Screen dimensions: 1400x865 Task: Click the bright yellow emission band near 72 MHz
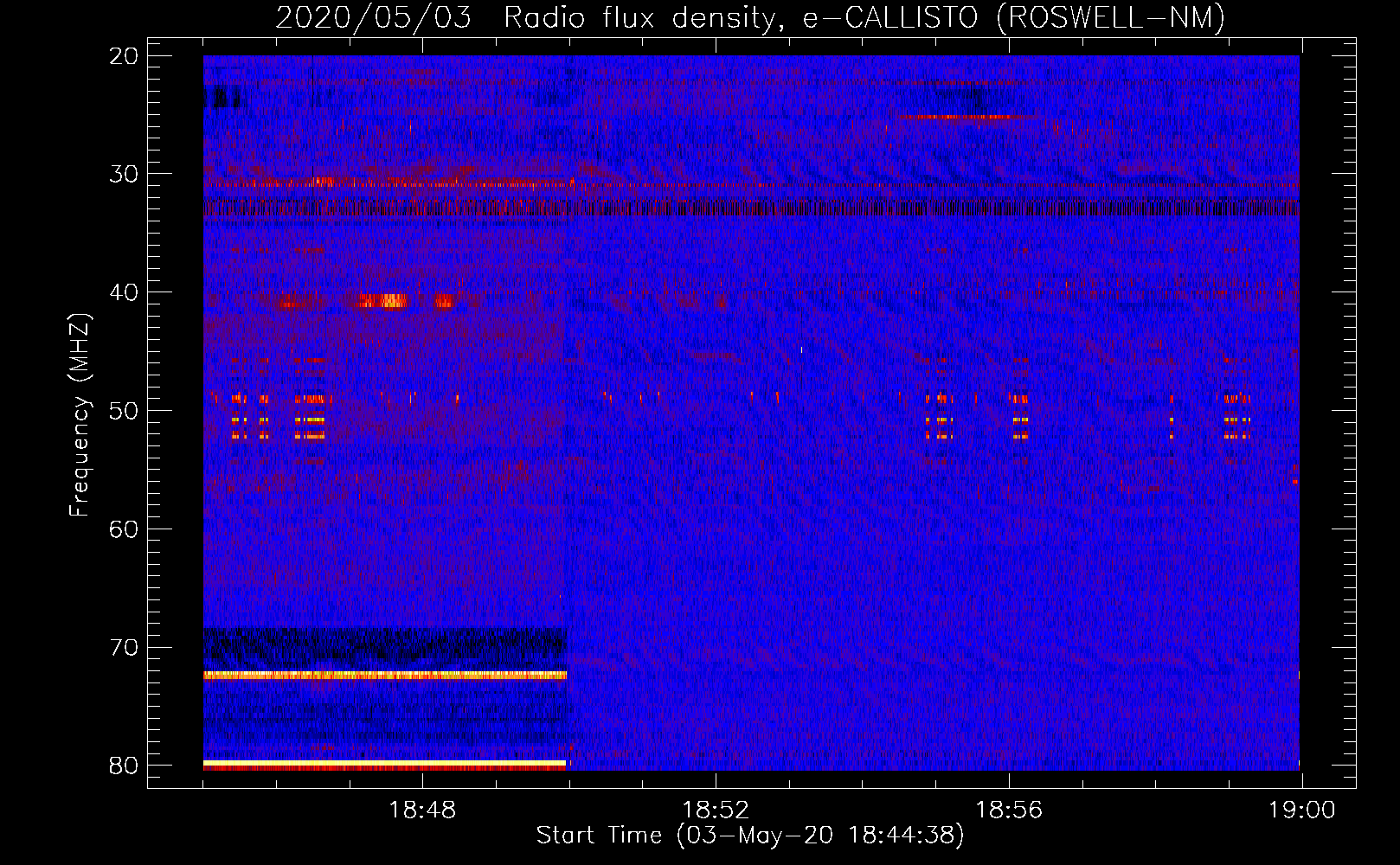pyautogui.click(x=385, y=675)
